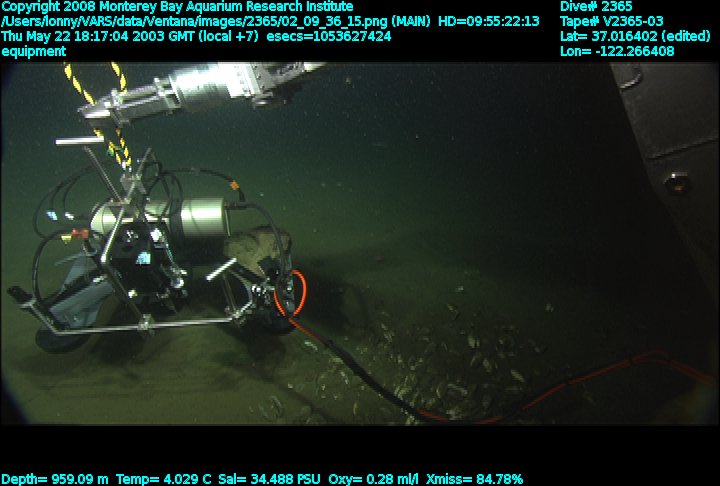This screenshot has height=486, width=720.
Task: Click the "Tape# V2365-03" text
Action: click(612, 22)
